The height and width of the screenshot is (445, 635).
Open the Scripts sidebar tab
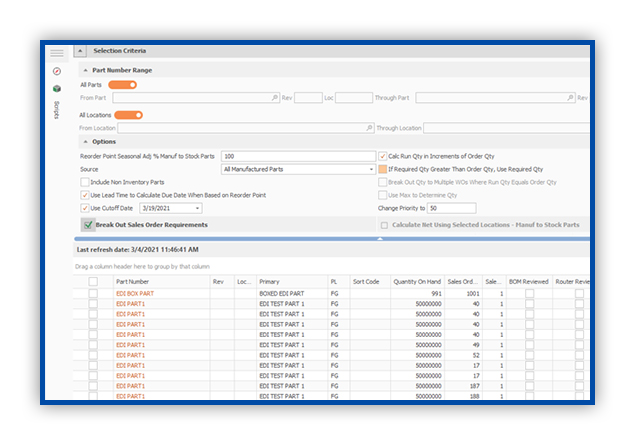(x=57, y=110)
